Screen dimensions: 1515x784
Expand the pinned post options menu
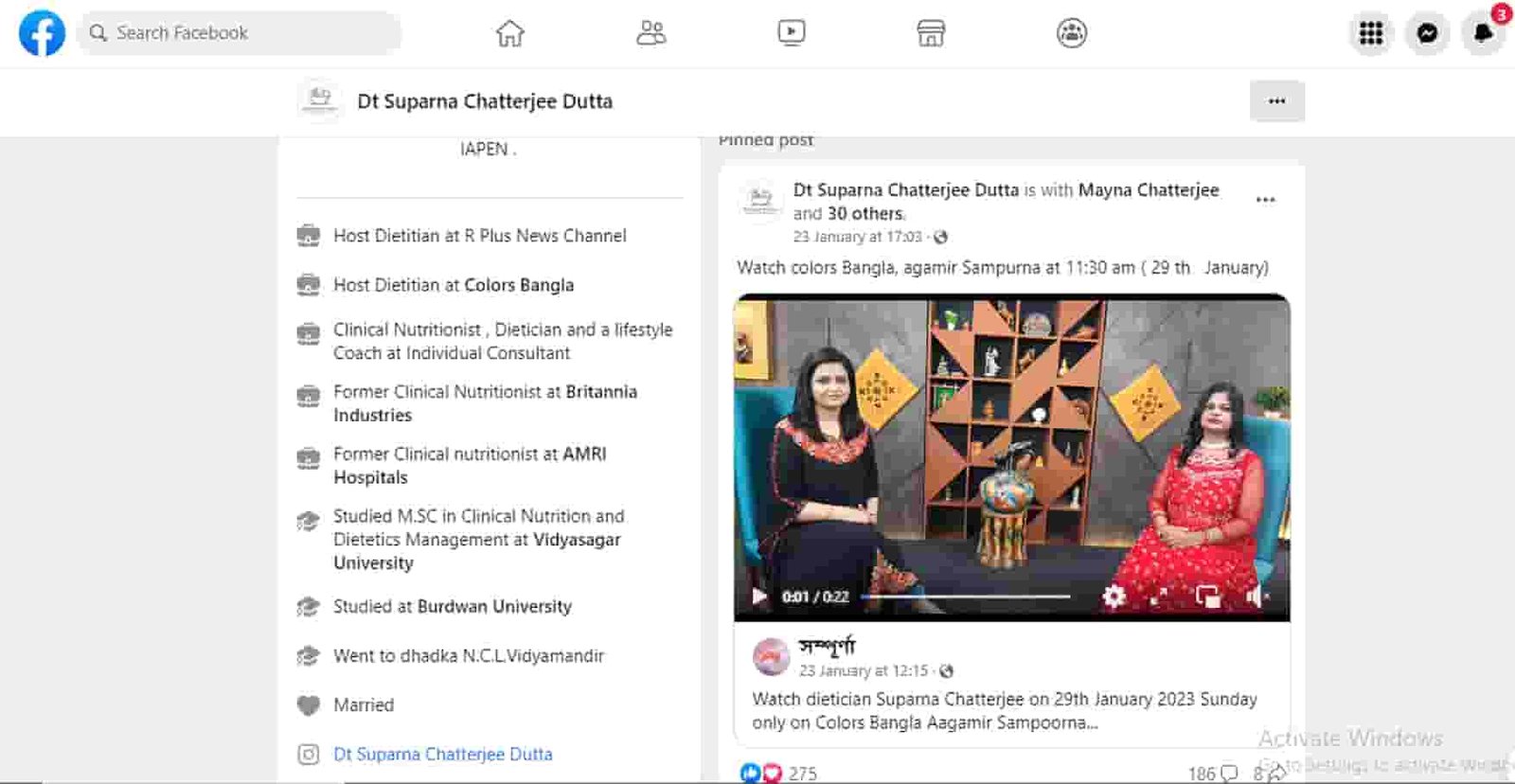[1265, 200]
